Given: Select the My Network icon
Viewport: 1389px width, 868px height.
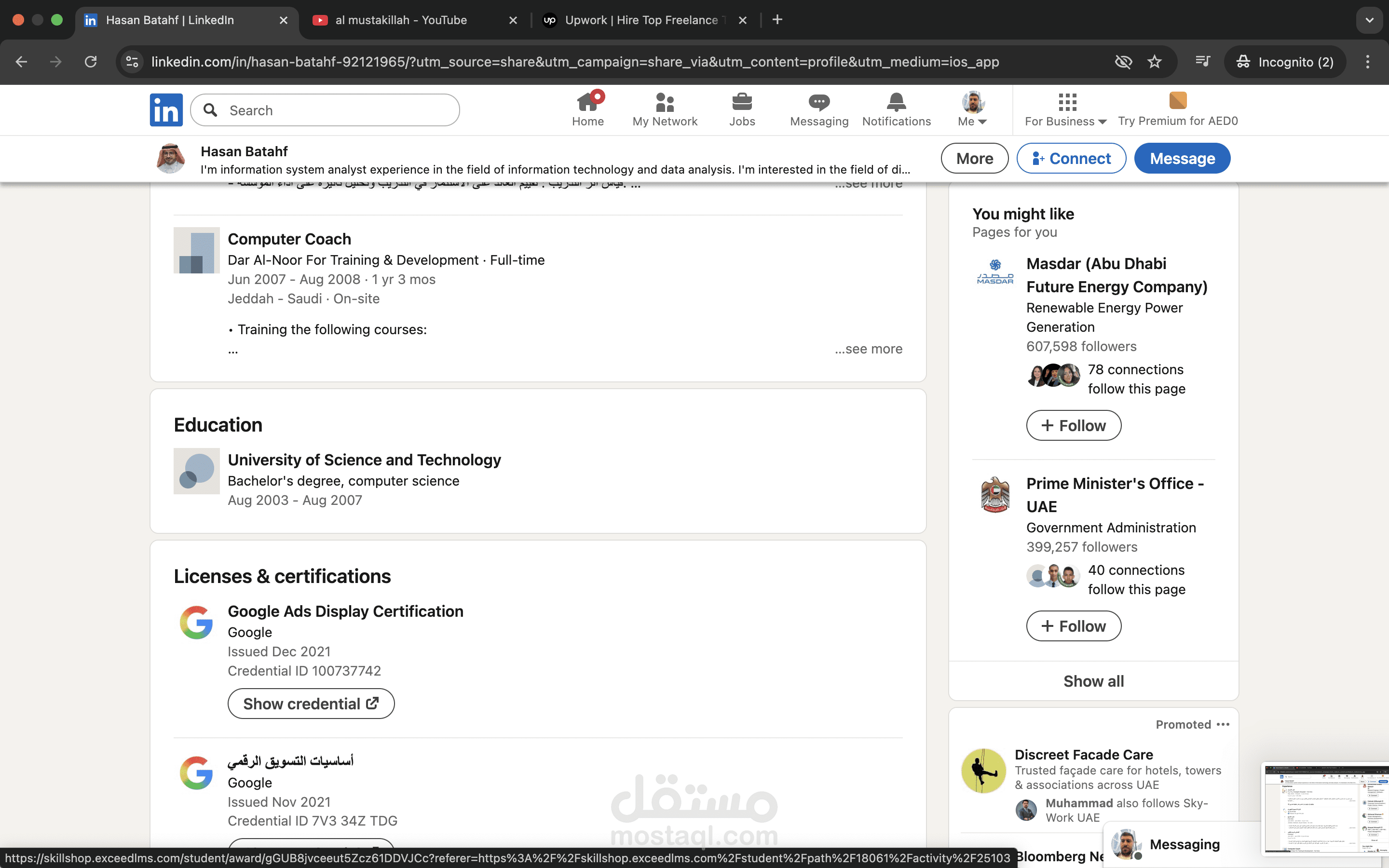Looking at the screenshot, I should (664, 102).
